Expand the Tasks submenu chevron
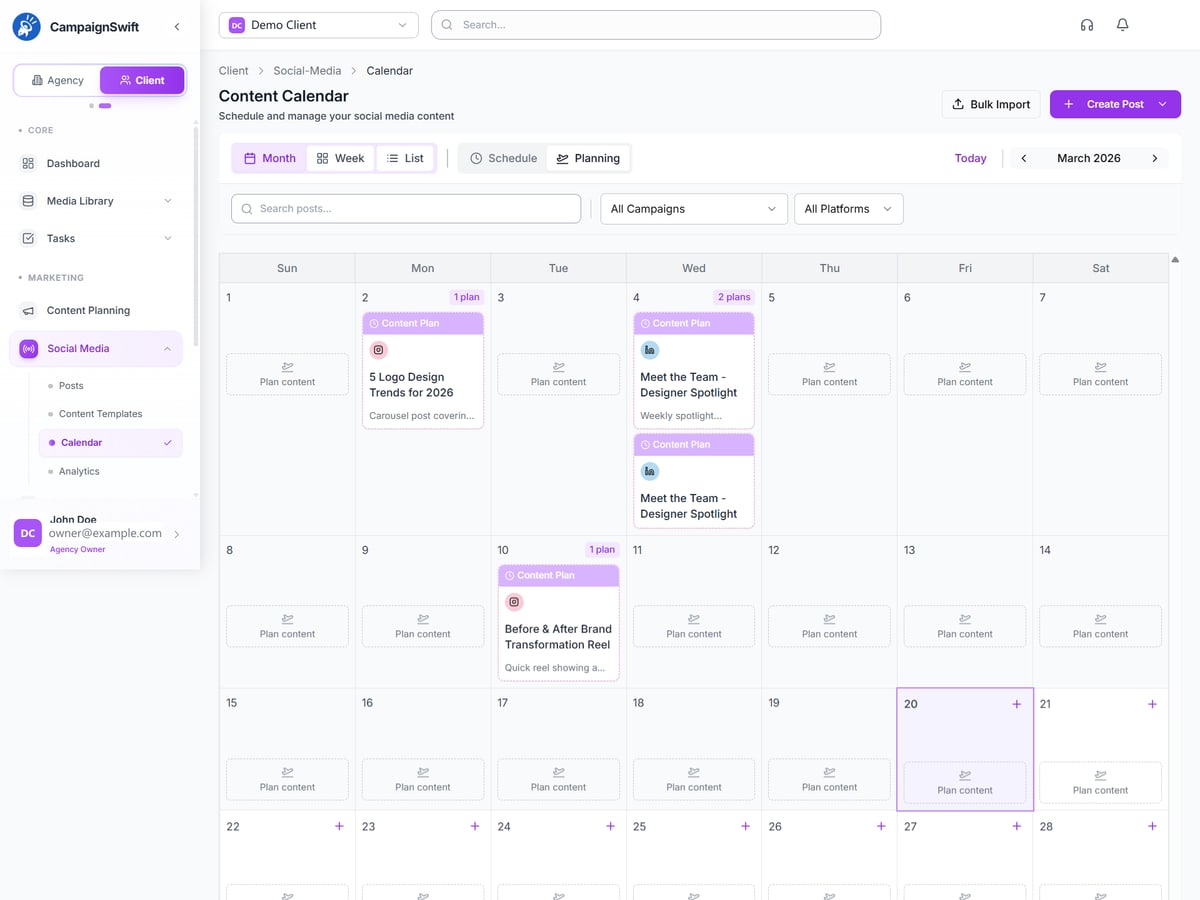Viewport: 1200px width, 900px height. coord(167,238)
